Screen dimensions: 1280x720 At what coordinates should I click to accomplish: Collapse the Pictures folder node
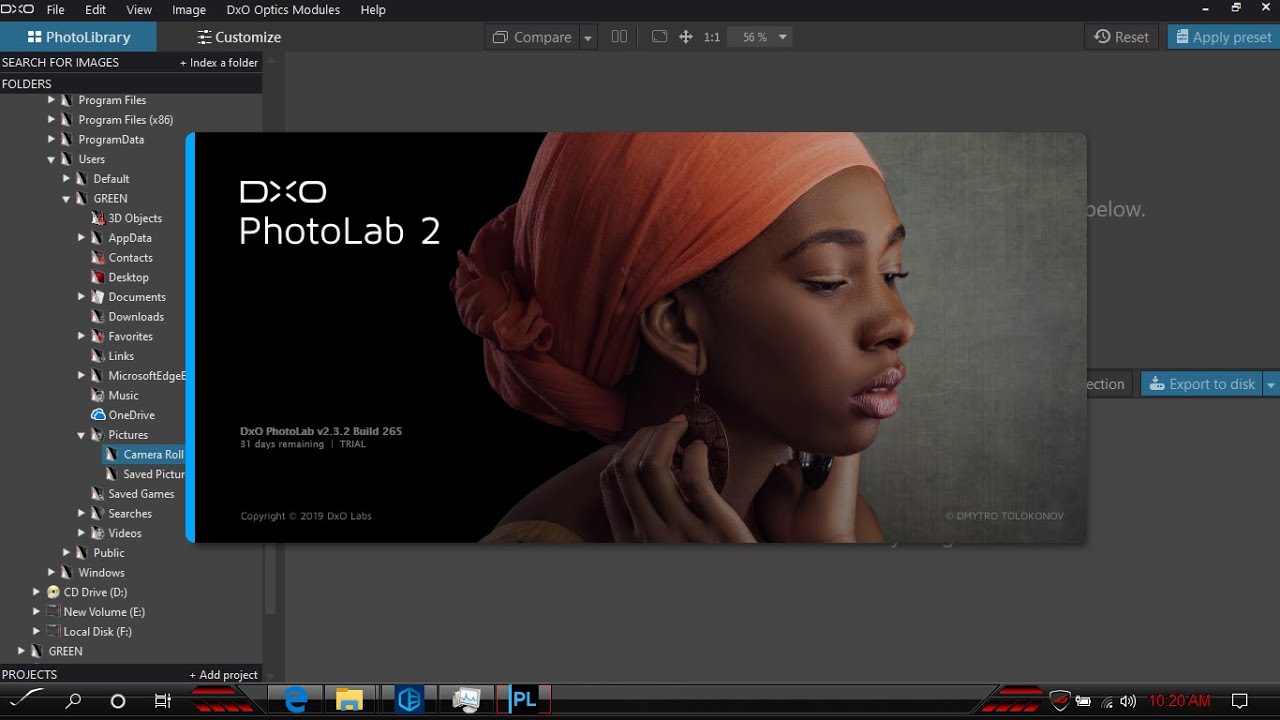coord(81,435)
